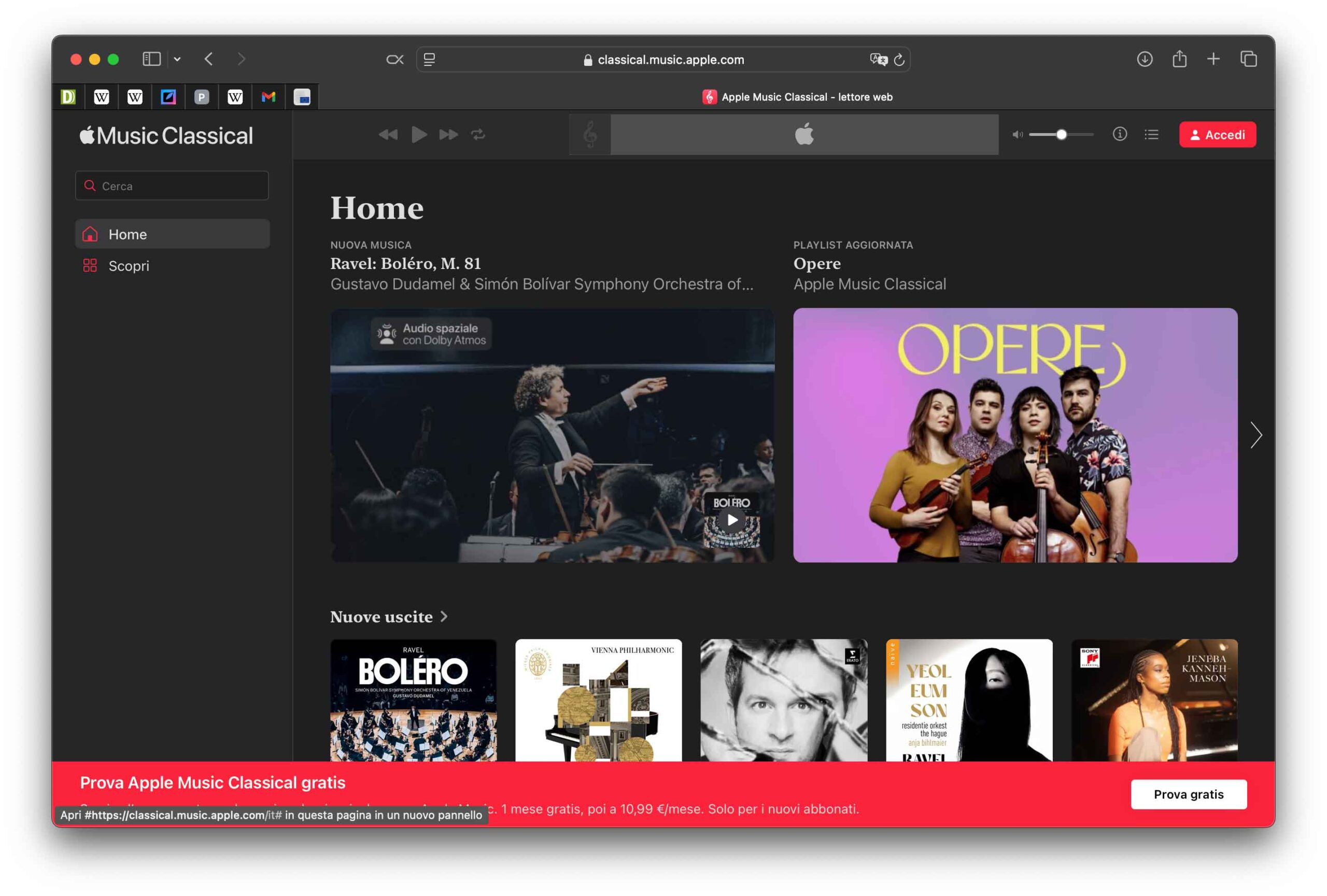1327x896 pixels.
Task: Click the fast-forward next track icon
Action: 448,135
